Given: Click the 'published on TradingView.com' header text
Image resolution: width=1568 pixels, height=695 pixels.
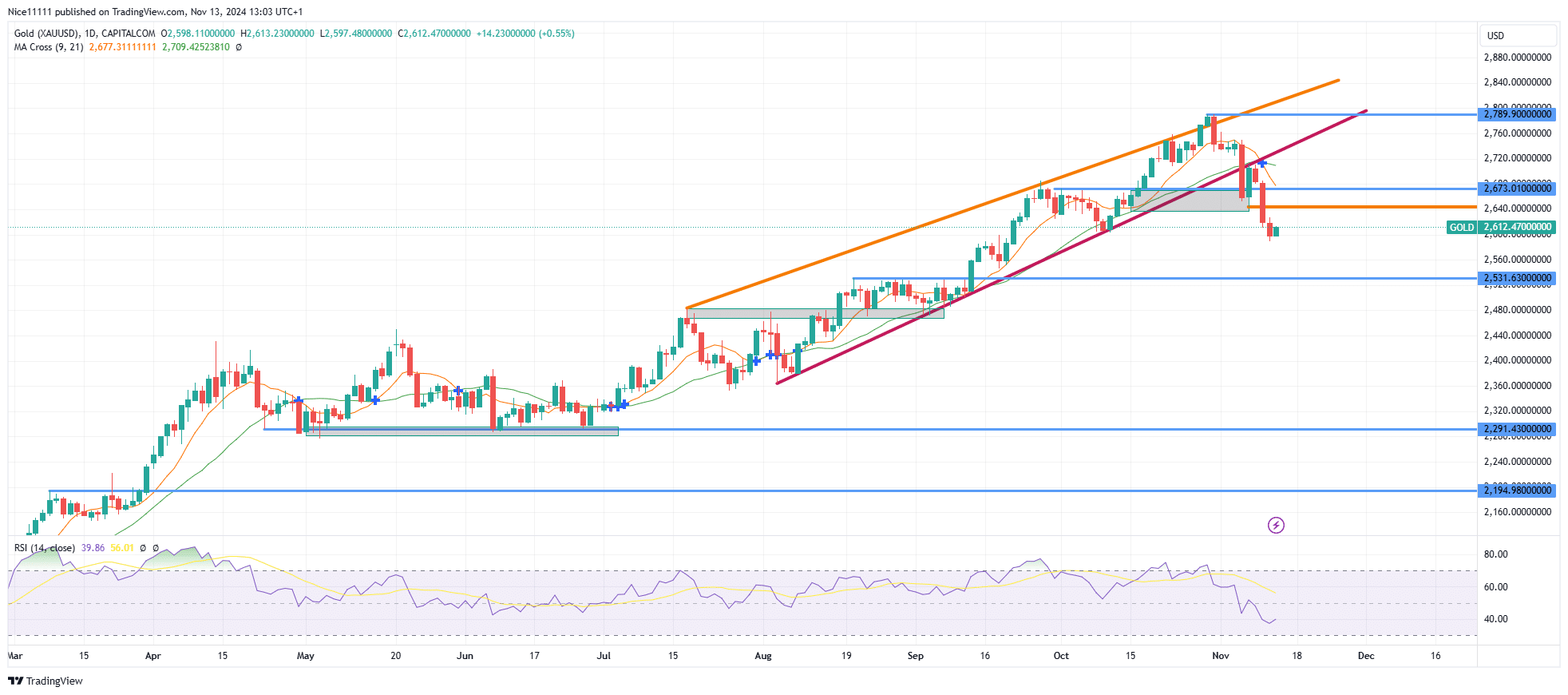Looking at the screenshot, I should click(x=121, y=12).
